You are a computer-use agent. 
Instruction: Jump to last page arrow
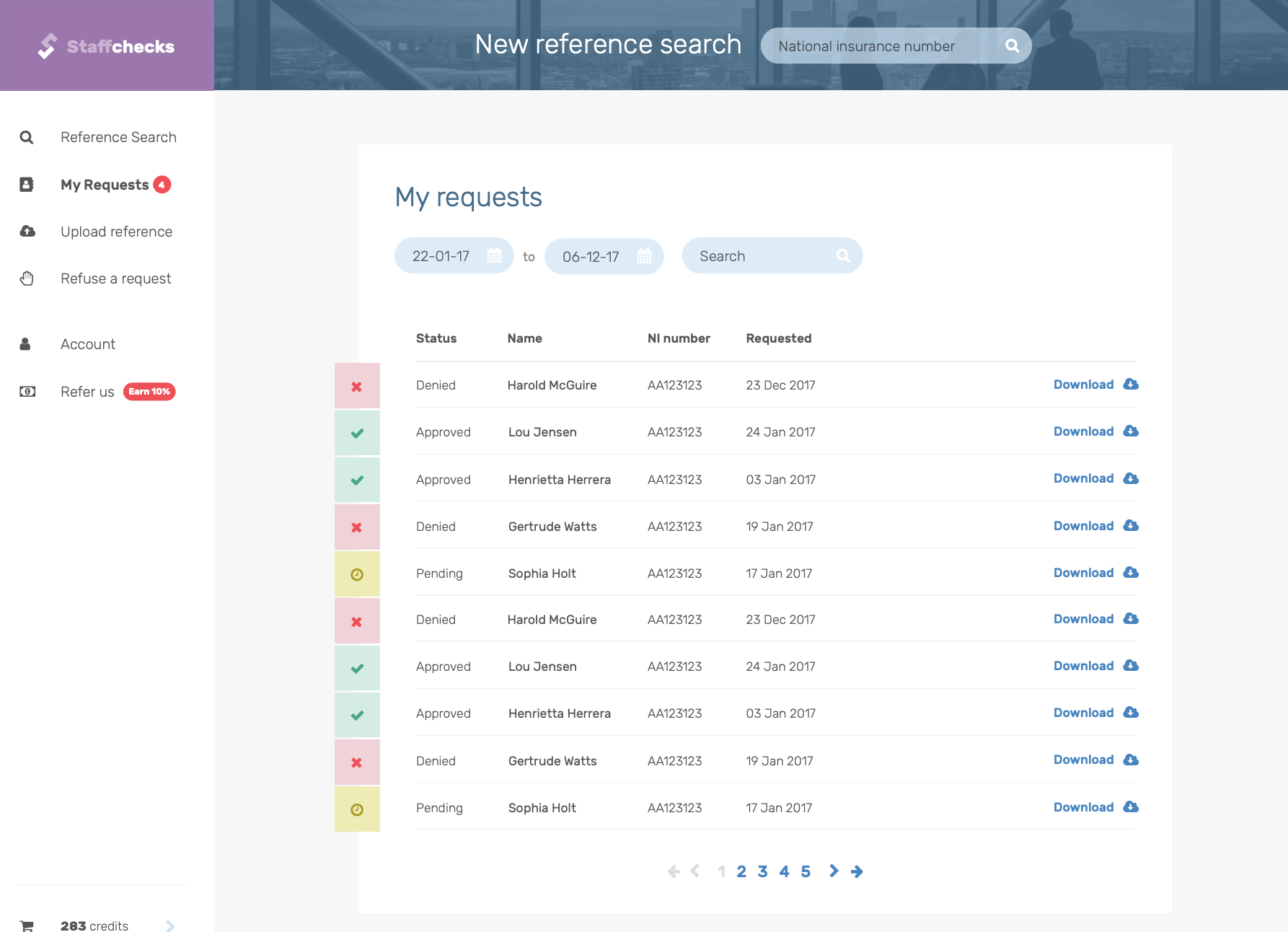click(857, 871)
